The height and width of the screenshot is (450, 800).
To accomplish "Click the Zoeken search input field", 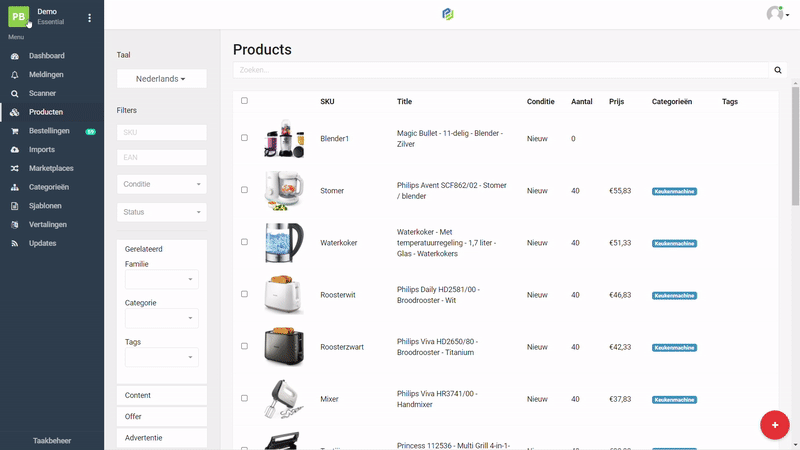I will point(501,70).
